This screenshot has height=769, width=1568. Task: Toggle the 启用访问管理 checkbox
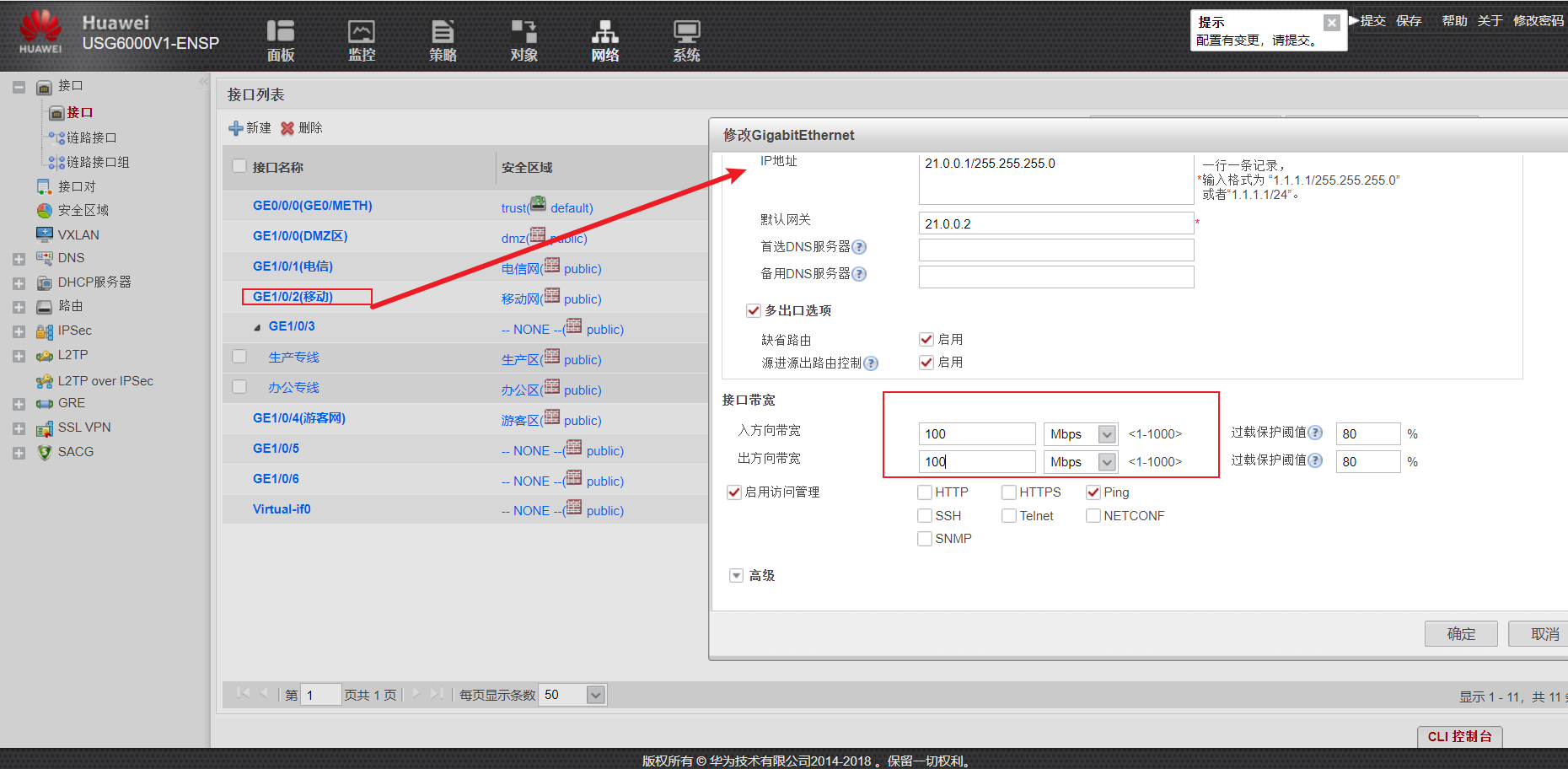point(734,492)
